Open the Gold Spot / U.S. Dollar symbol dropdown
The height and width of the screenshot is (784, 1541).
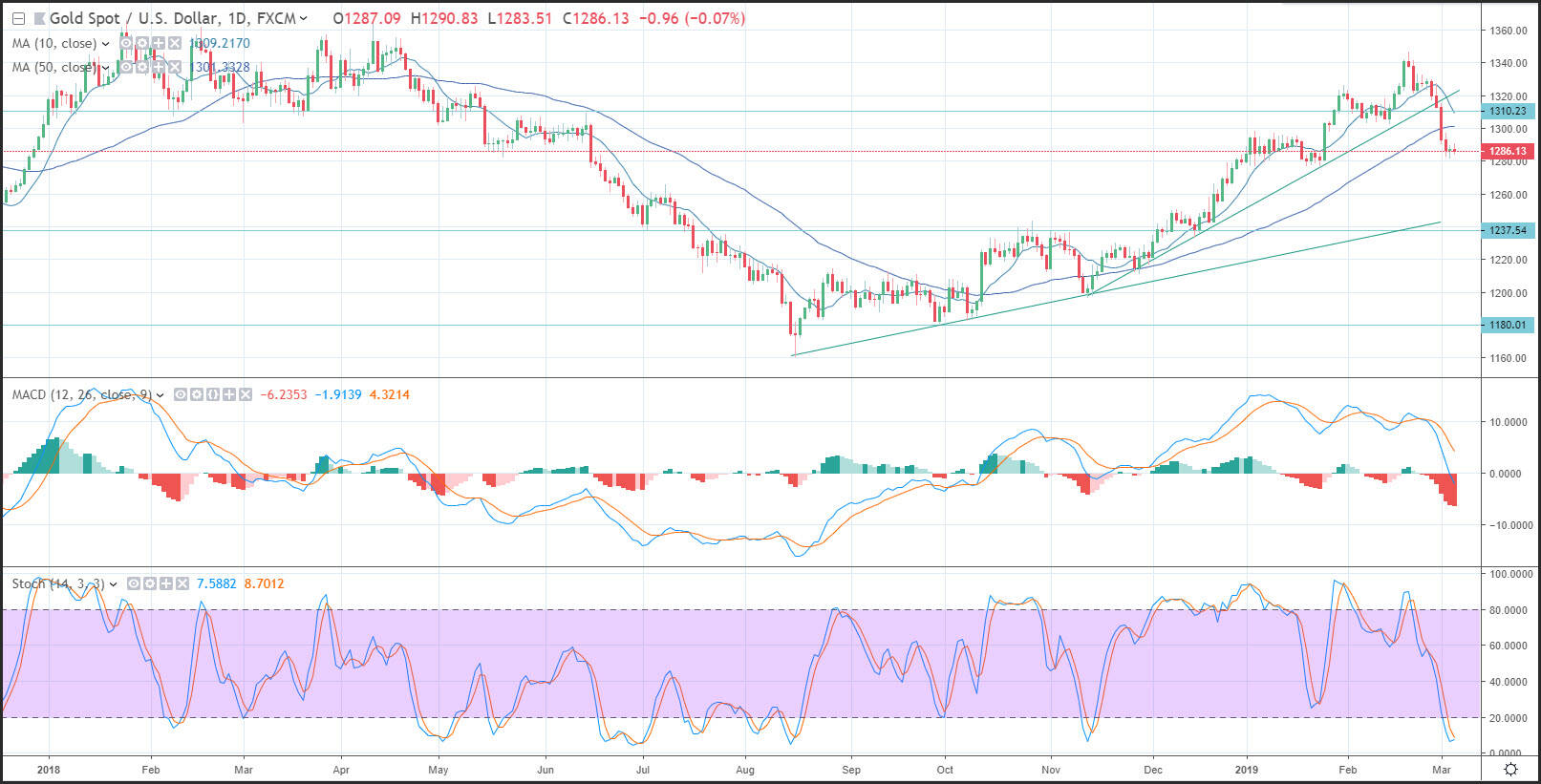click(x=303, y=18)
